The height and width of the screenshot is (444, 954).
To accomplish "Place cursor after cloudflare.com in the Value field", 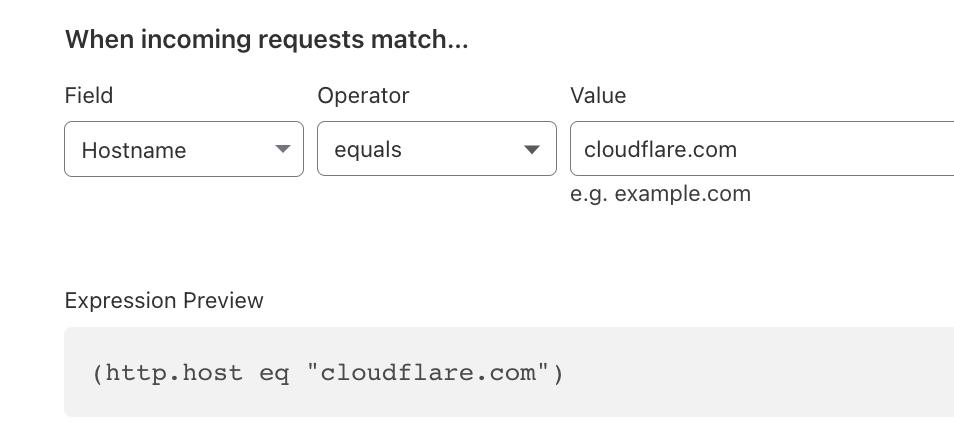I will (739, 150).
